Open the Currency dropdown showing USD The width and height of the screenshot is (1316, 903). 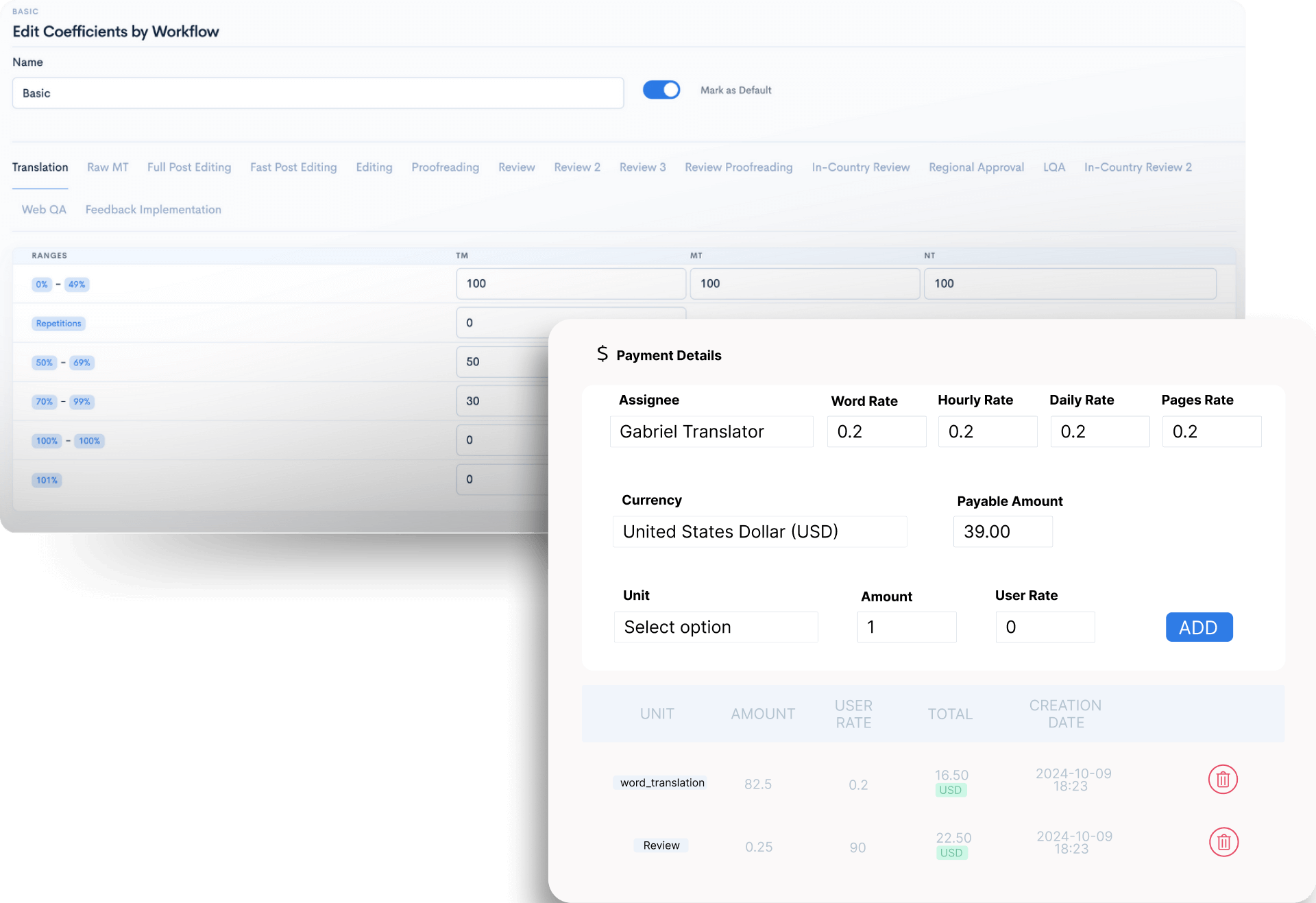click(759, 532)
